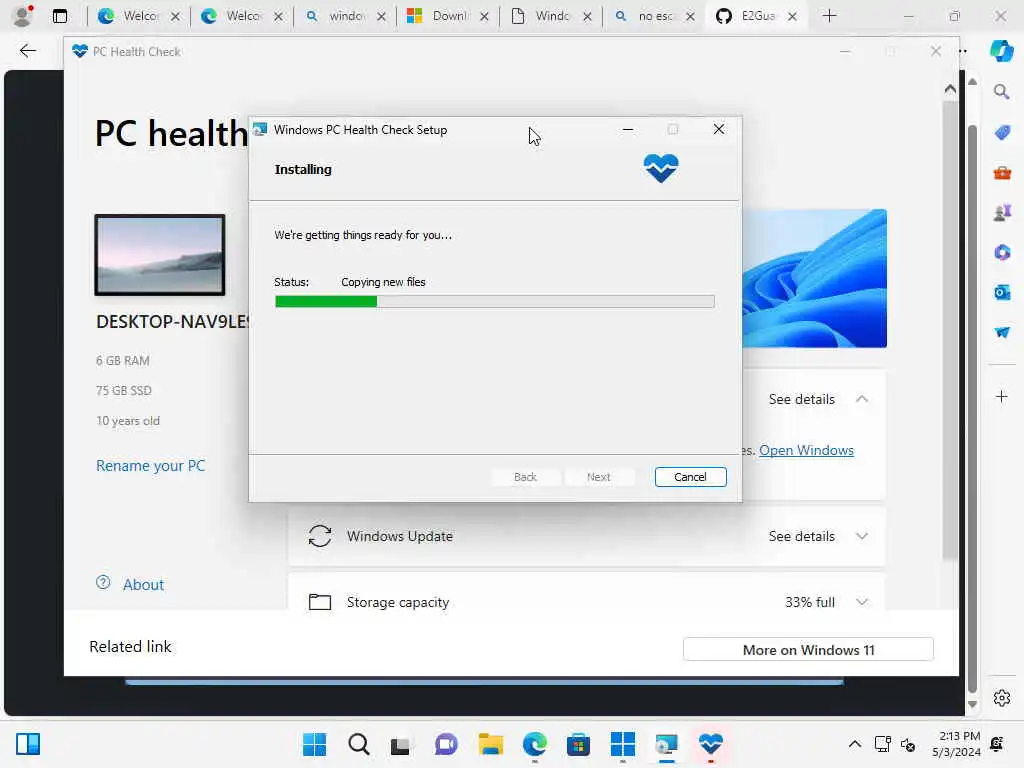Viewport: 1024px width, 768px height.
Task: Collapse the top See details chevron
Action: tap(861, 399)
